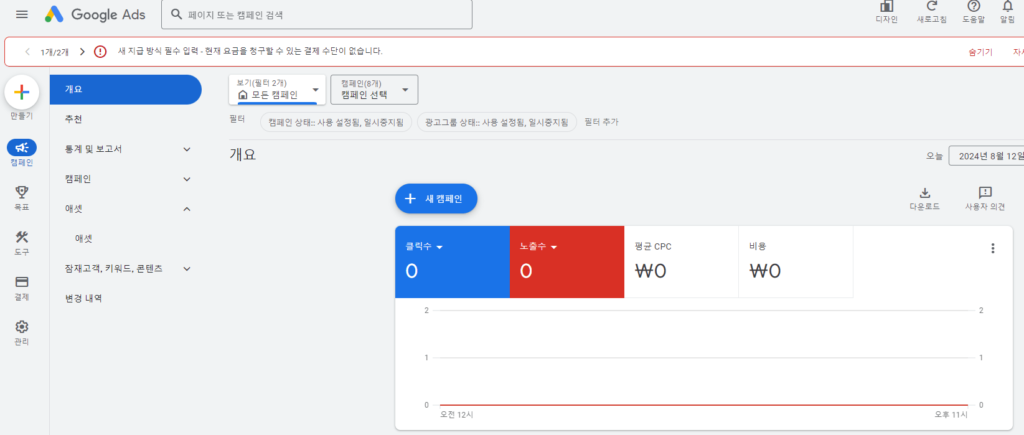
Task: Click the 새 캠페인 button
Action: point(436,199)
